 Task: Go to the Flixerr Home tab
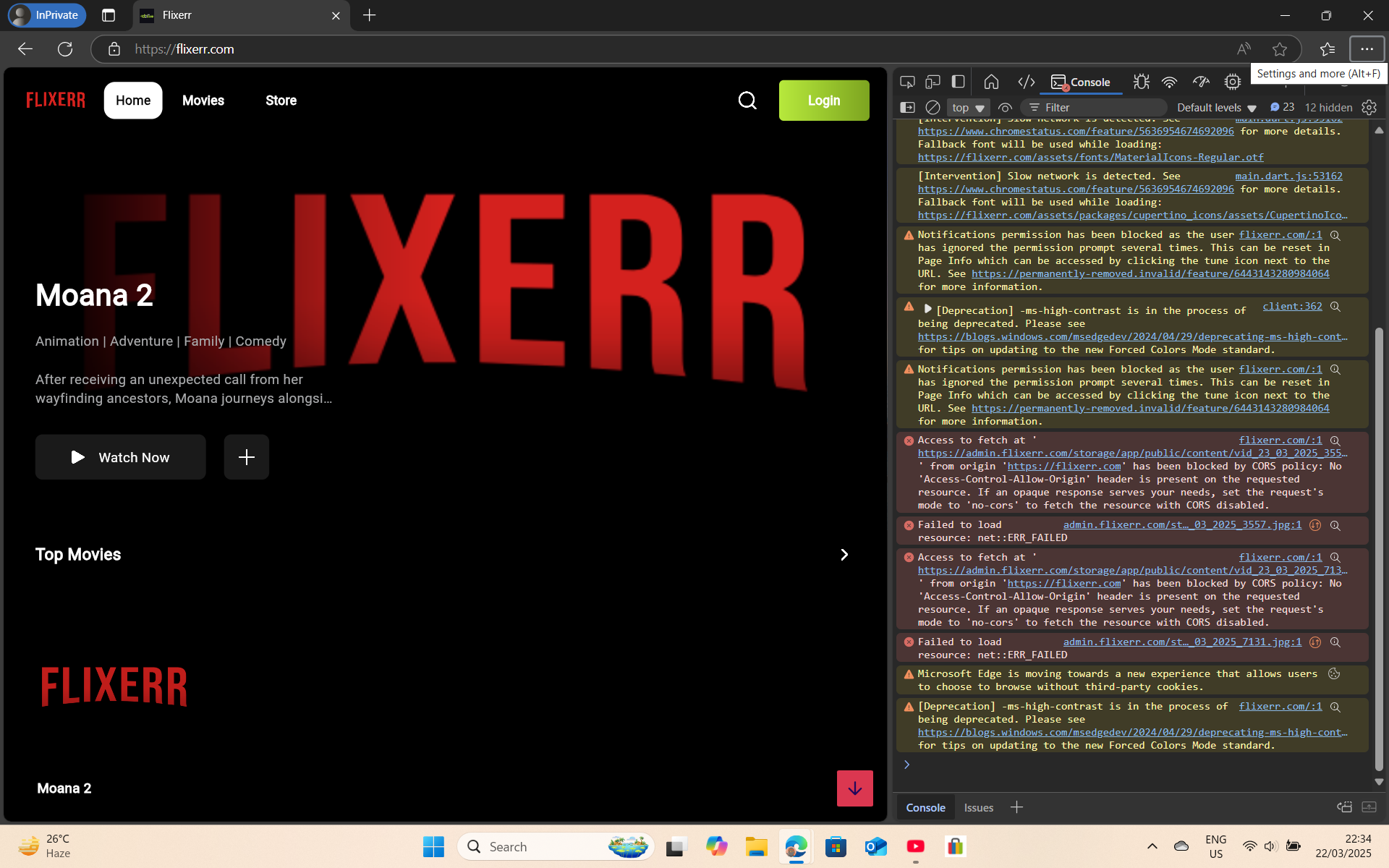tap(133, 101)
